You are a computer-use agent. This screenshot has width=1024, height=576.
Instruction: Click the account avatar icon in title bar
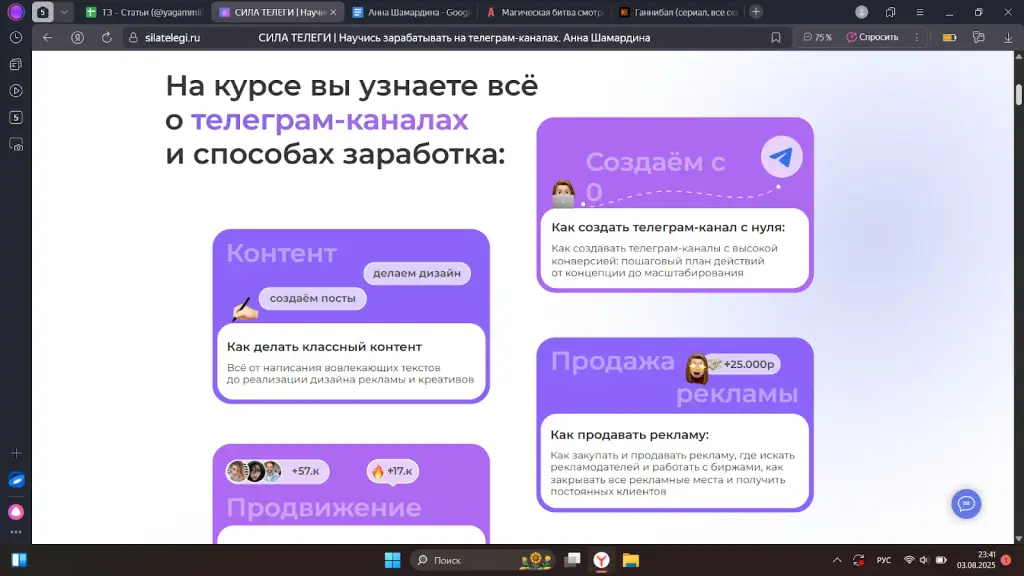coord(861,12)
